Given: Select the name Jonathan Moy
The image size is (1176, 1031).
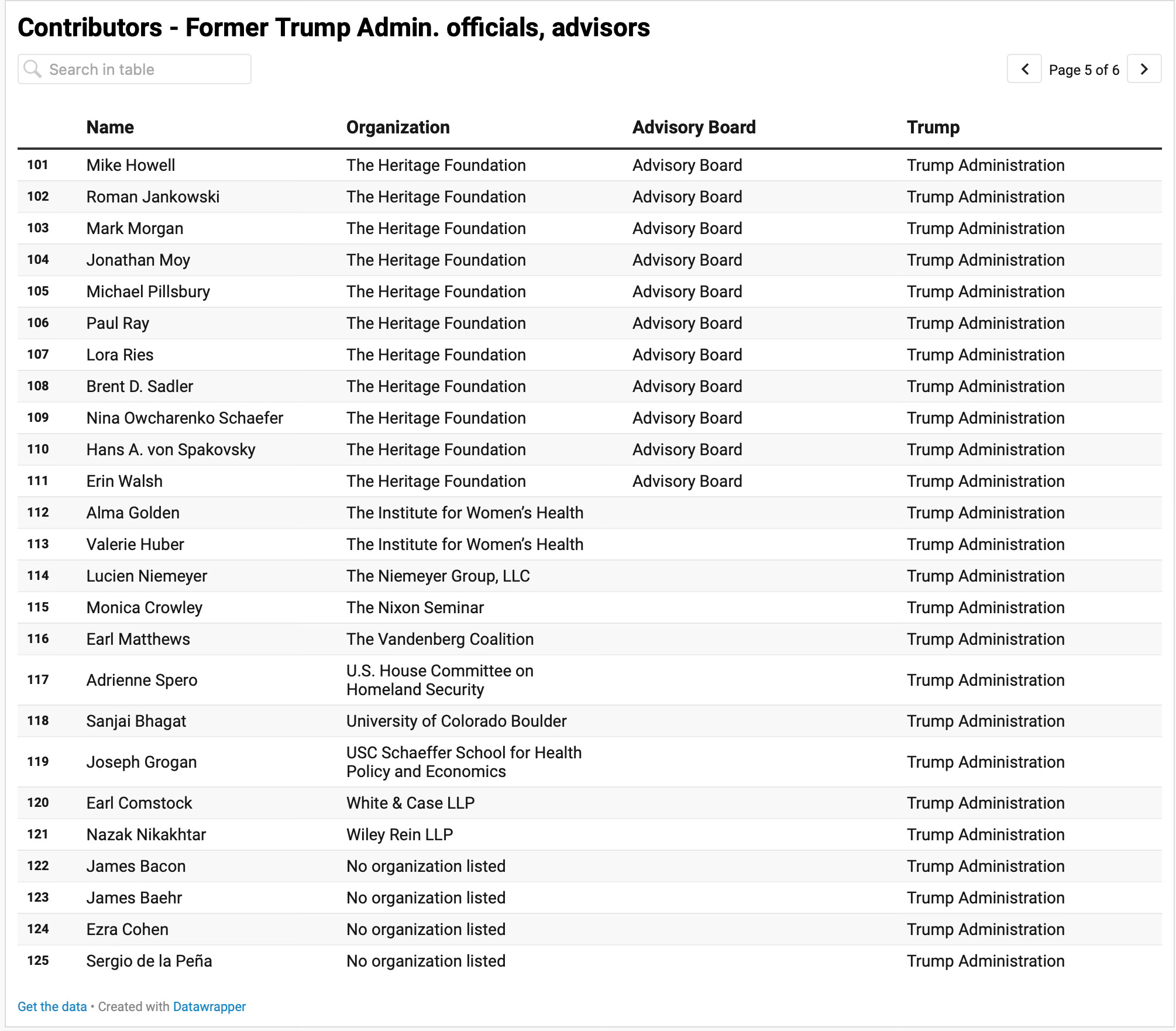Looking at the screenshot, I should tap(138, 260).
